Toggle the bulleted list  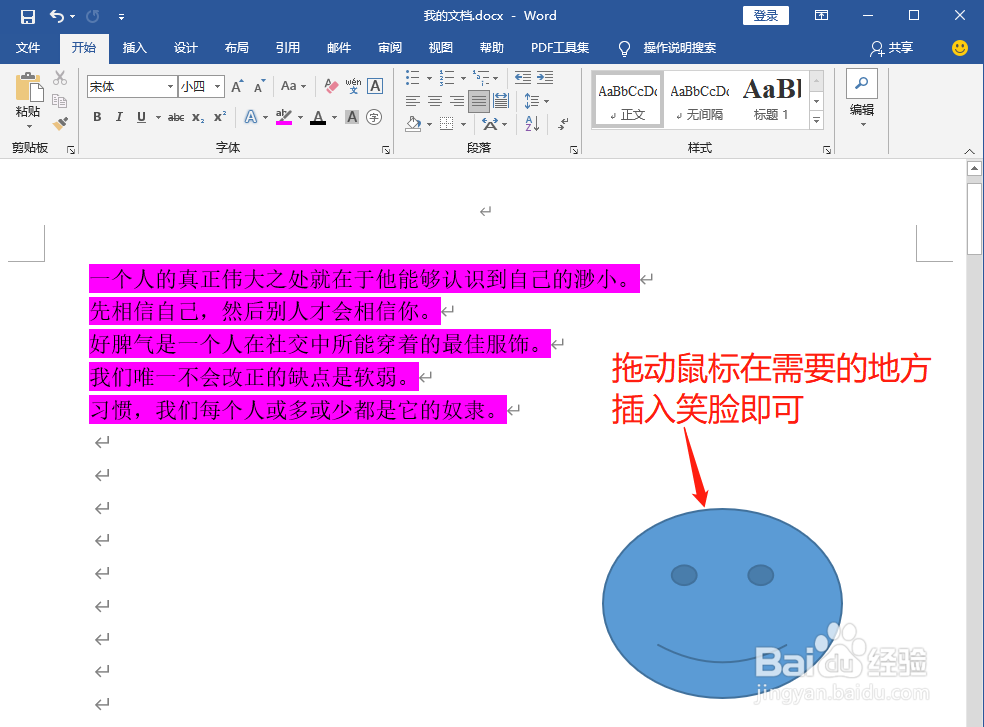pos(411,76)
